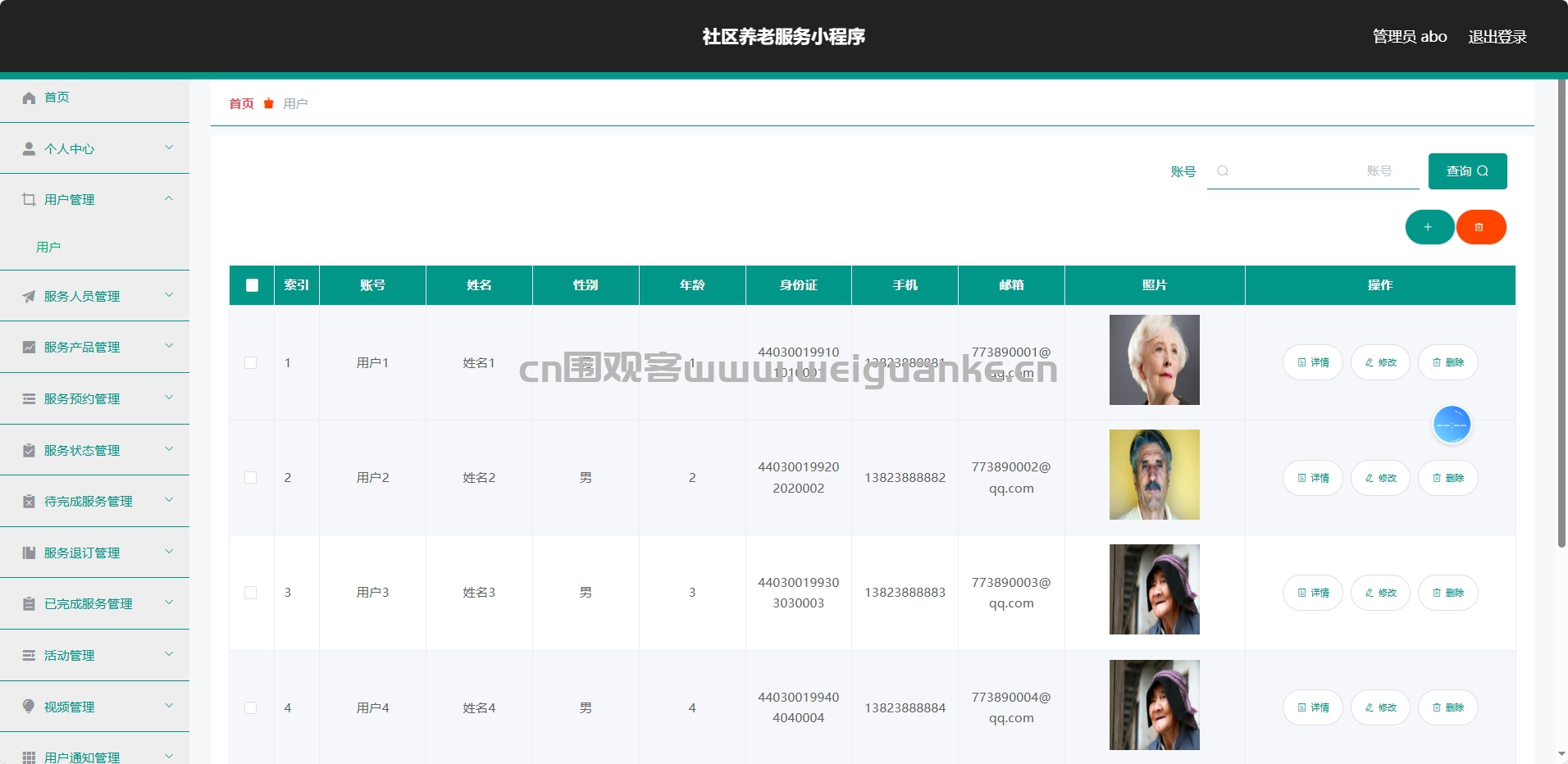Click the clipboard icon for 服务状态管理
This screenshot has width=1568, height=764.
point(29,450)
